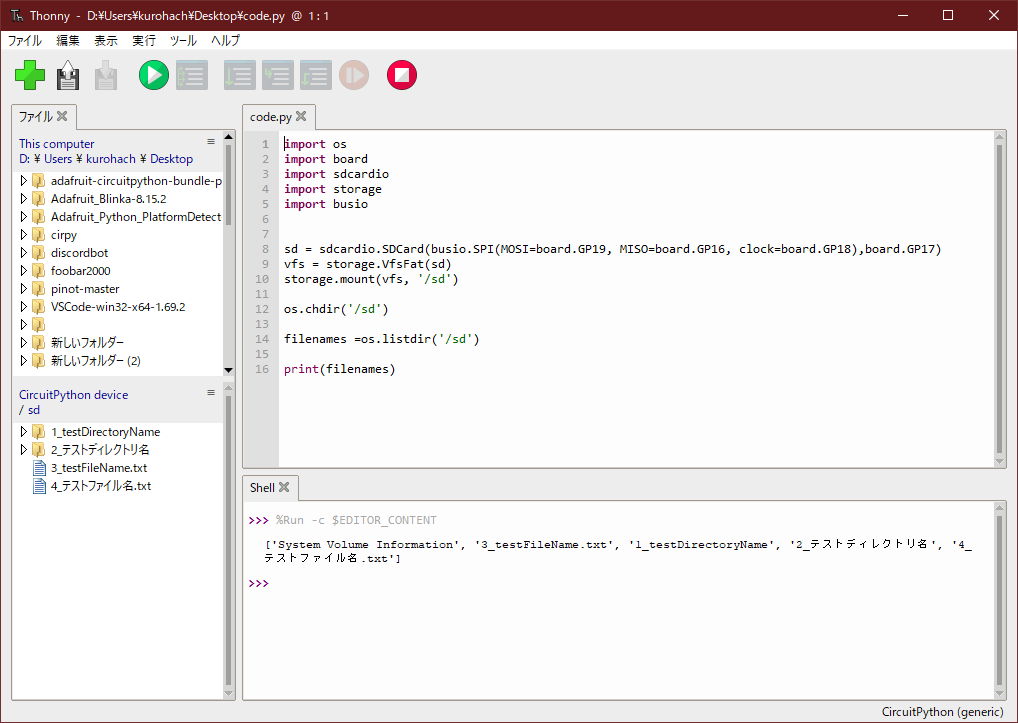Click line number 8 in the gutter
Viewport: 1018px width, 723px height.
click(265, 249)
